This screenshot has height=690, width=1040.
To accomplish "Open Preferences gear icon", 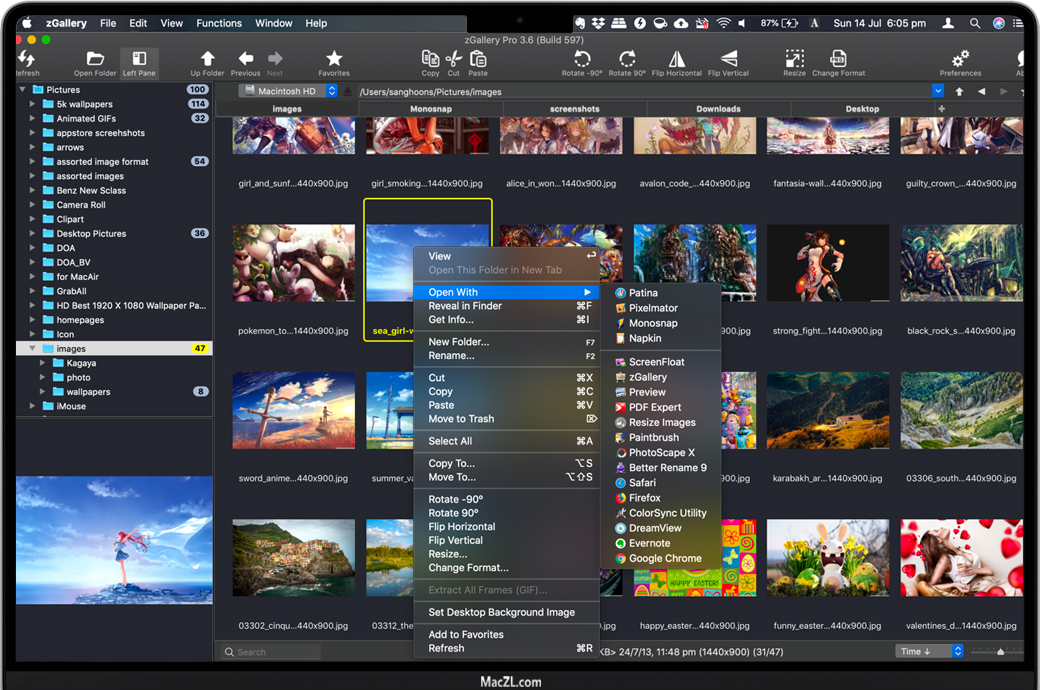I will click(960, 59).
